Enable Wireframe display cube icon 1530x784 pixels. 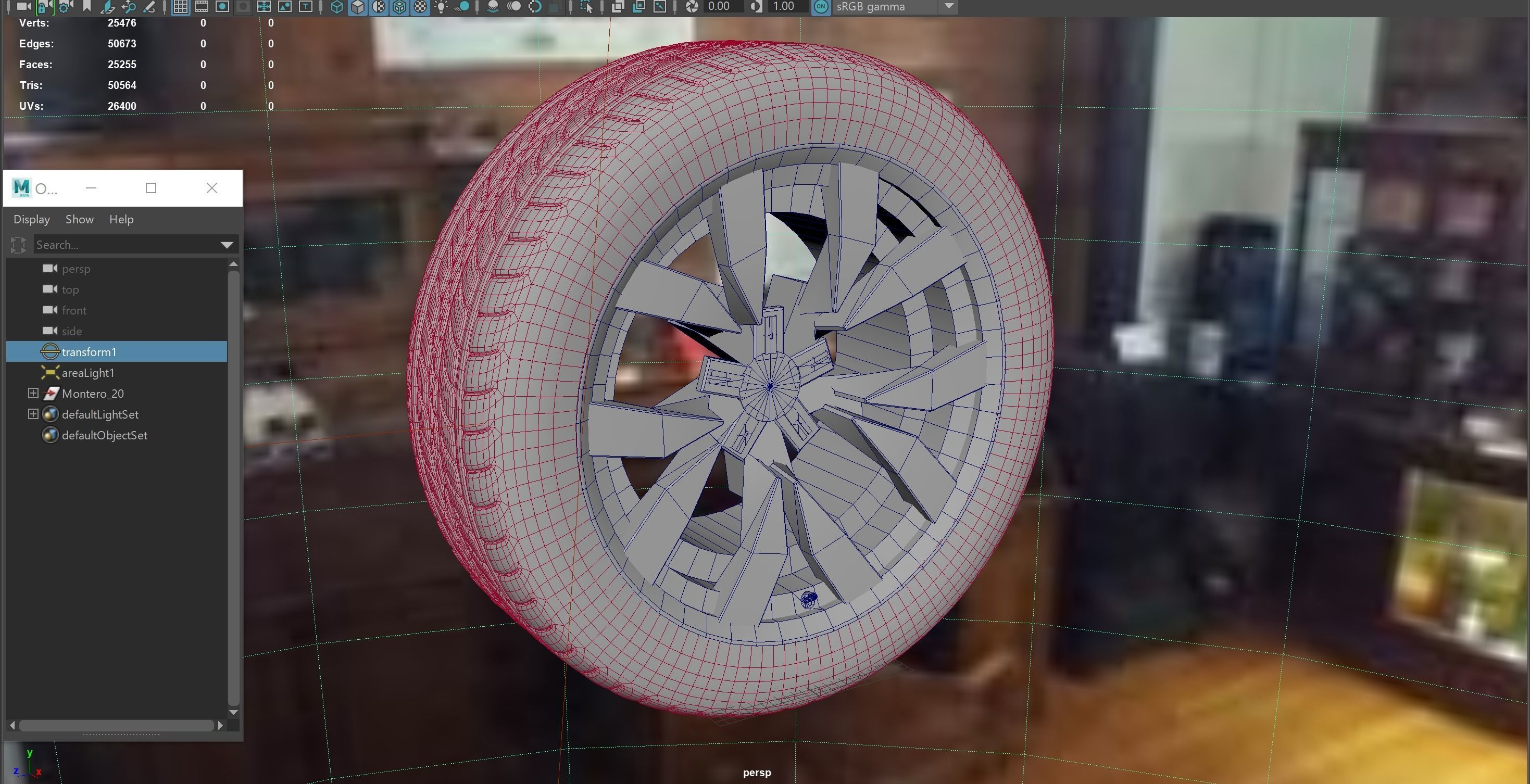(337, 7)
